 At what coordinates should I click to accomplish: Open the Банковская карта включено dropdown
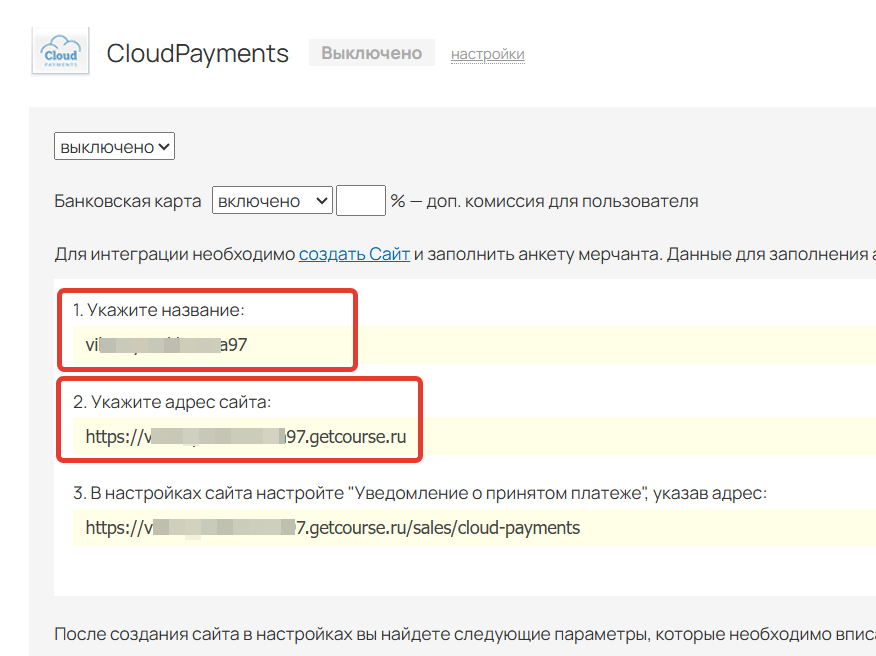(272, 201)
